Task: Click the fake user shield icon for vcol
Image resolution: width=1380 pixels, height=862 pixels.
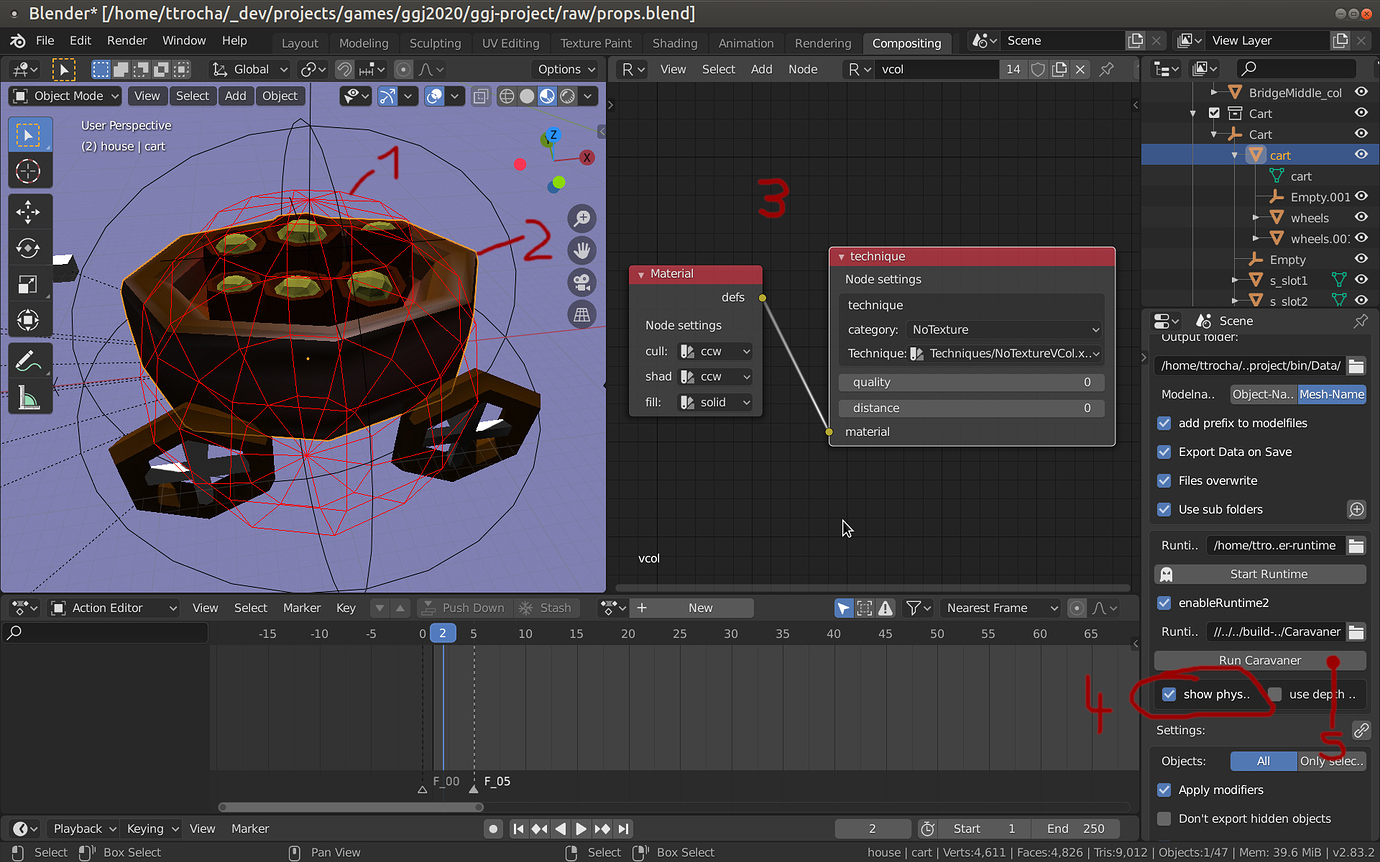Action: pyautogui.click(x=1039, y=69)
